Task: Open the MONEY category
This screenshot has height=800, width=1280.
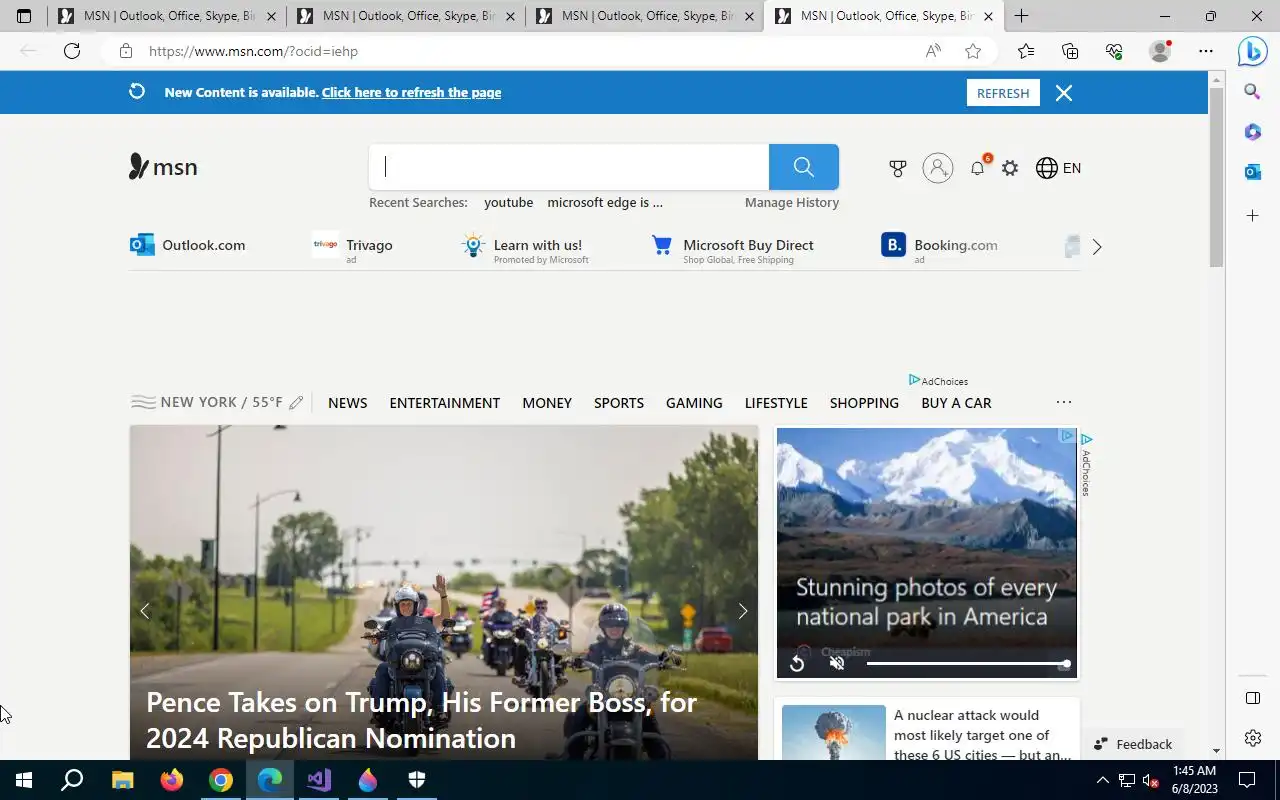Action: tap(547, 403)
